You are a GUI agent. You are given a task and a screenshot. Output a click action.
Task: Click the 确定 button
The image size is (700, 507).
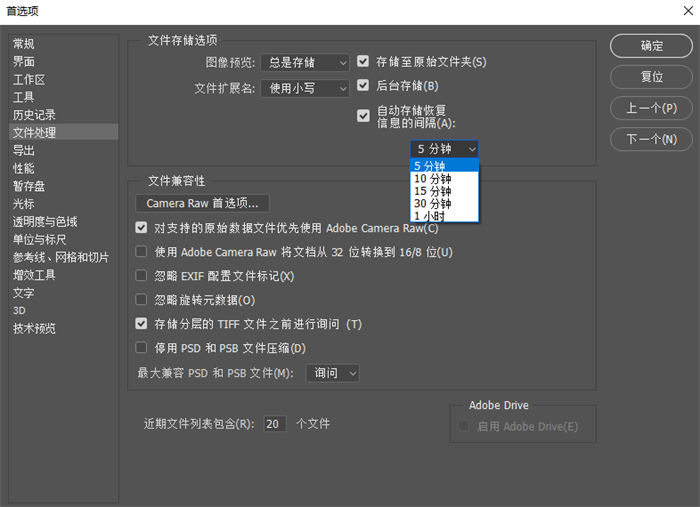[x=651, y=46]
